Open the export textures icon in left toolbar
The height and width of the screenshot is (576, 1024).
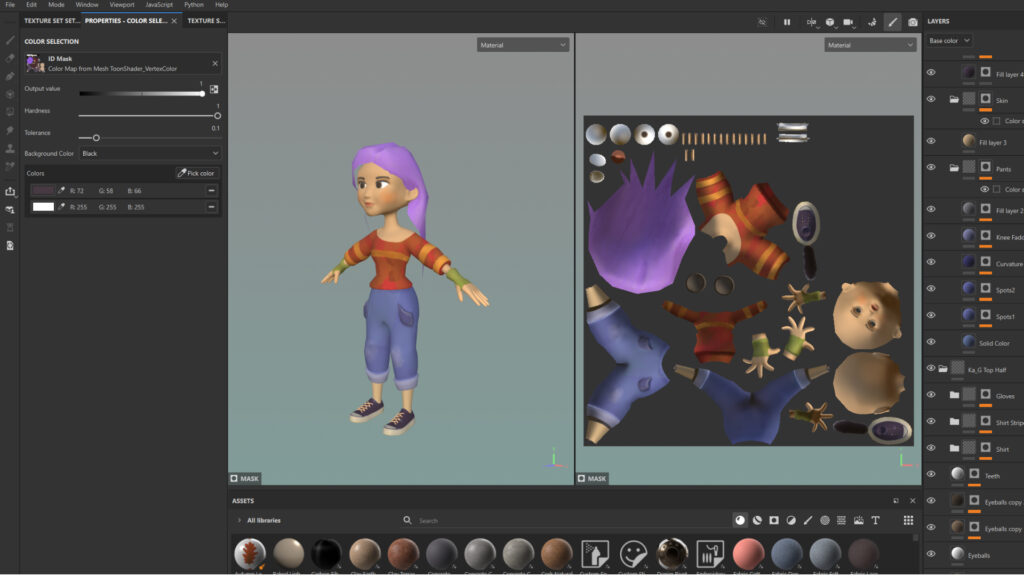tap(10, 191)
